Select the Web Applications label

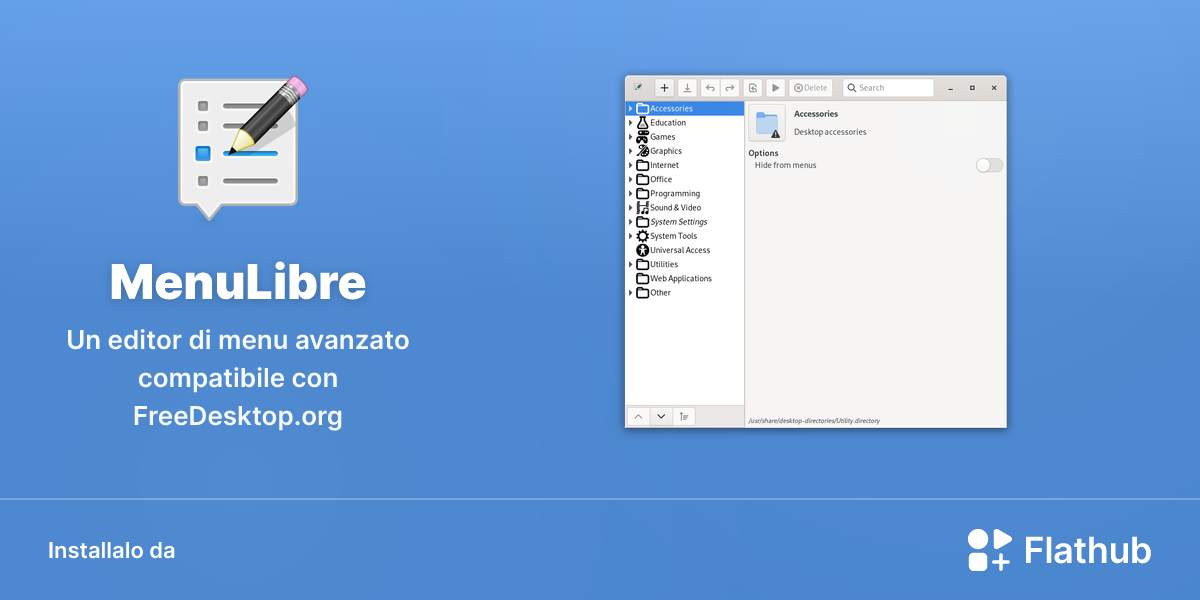(681, 279)
